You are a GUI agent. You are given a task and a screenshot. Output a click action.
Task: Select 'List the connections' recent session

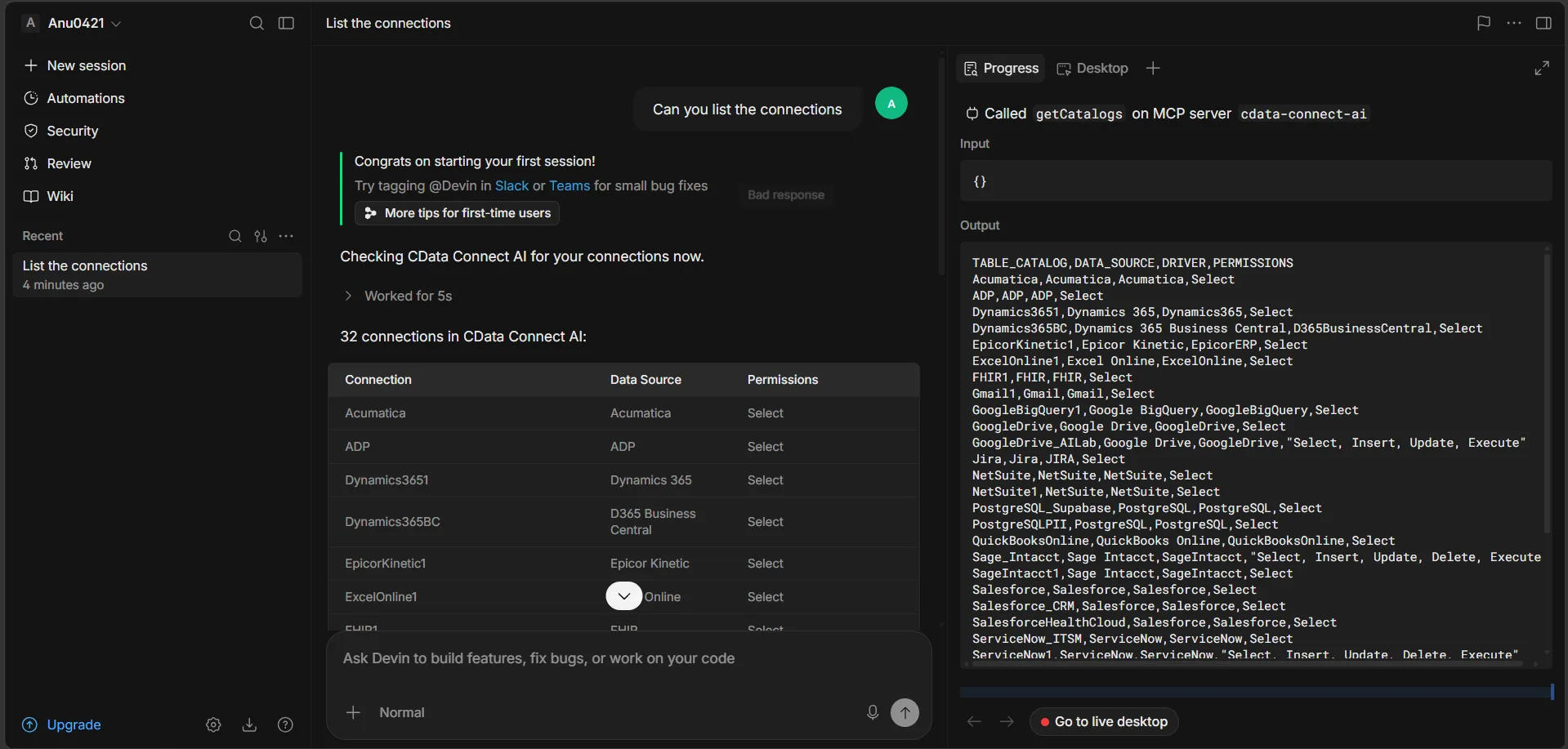(x=157, y=274)
